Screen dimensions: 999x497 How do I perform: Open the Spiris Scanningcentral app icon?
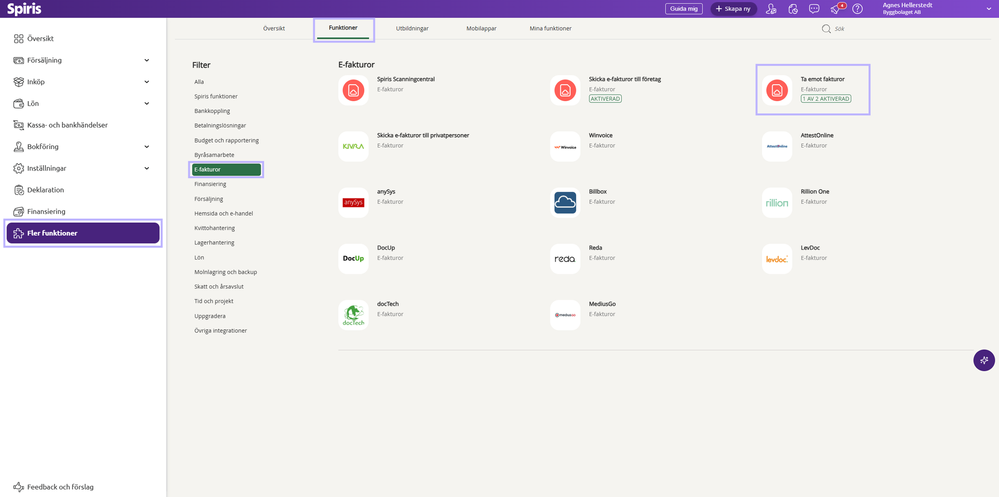coord(353,90)
